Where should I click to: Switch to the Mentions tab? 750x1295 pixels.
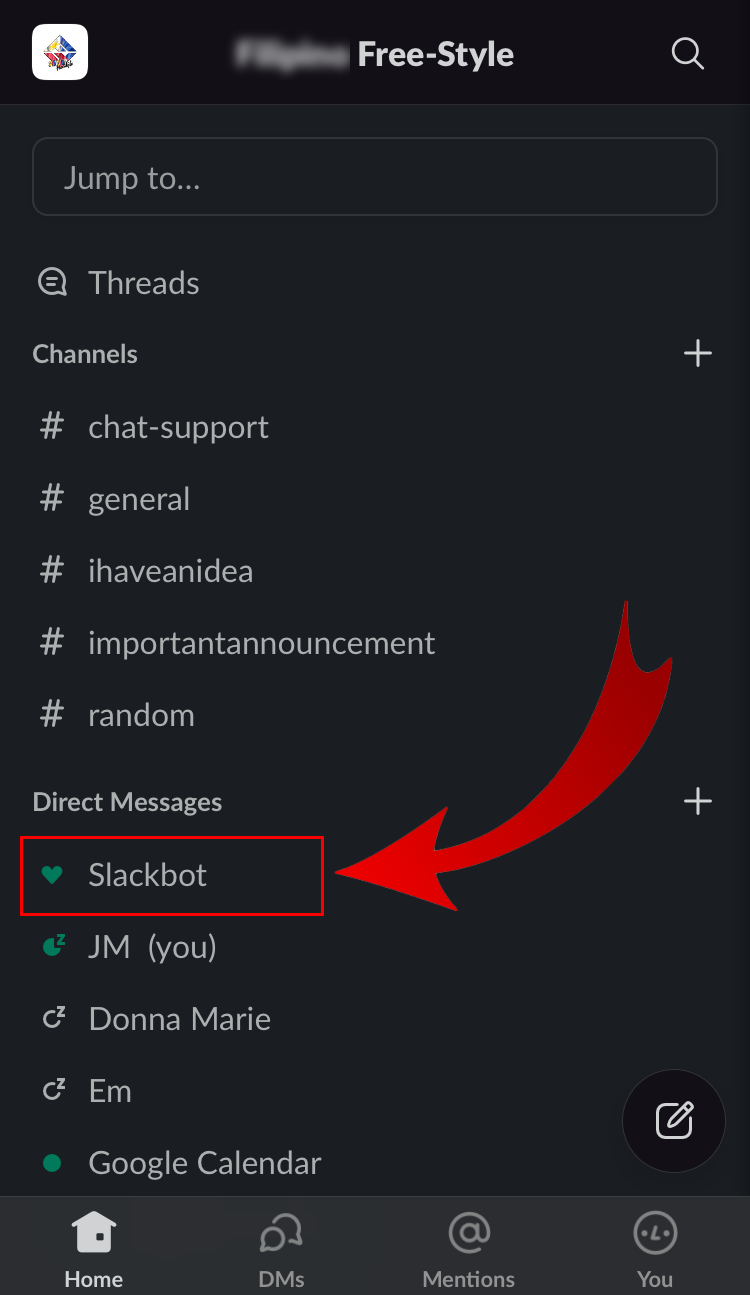468,1250
